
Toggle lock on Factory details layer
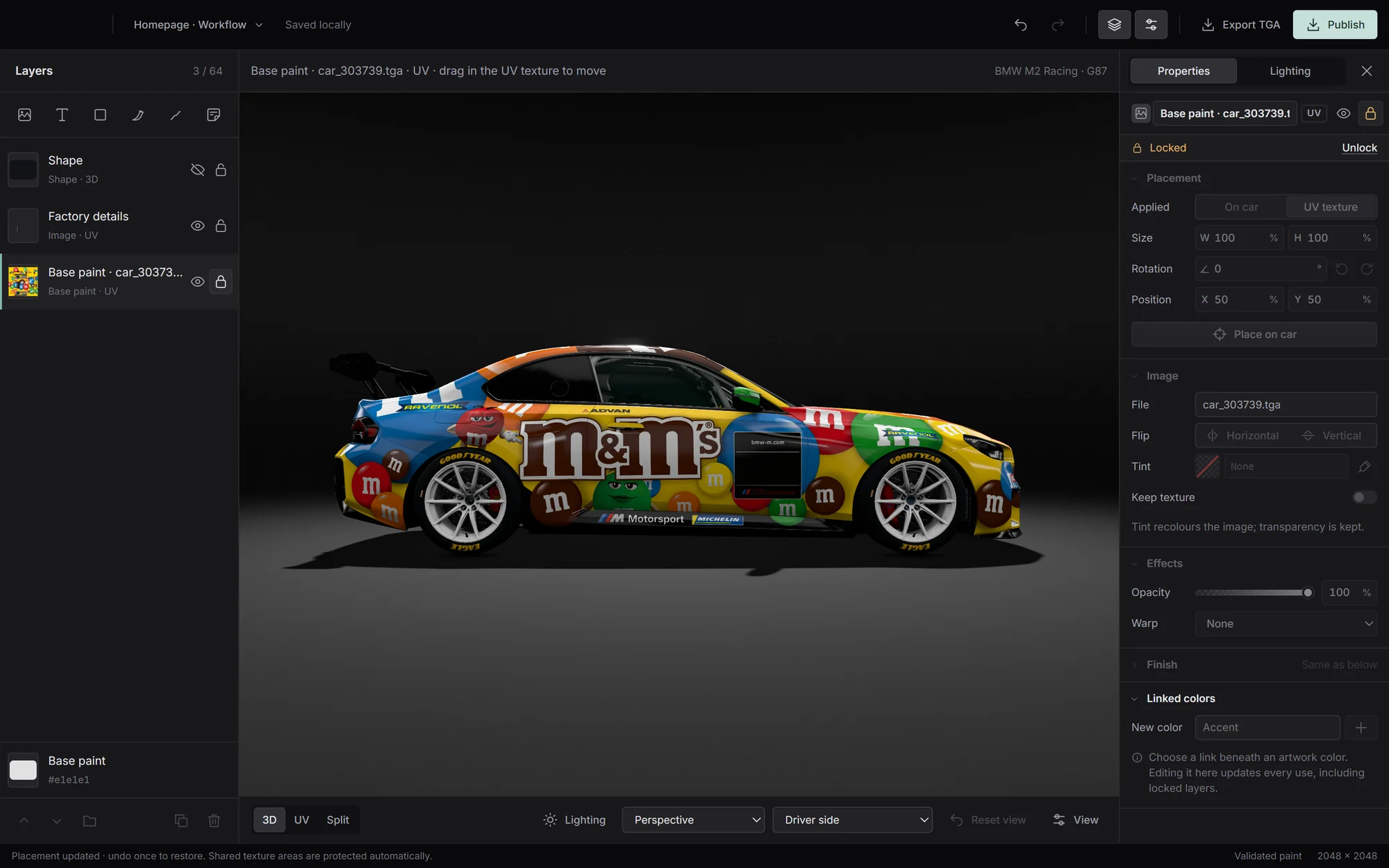(x=221, y=226)
